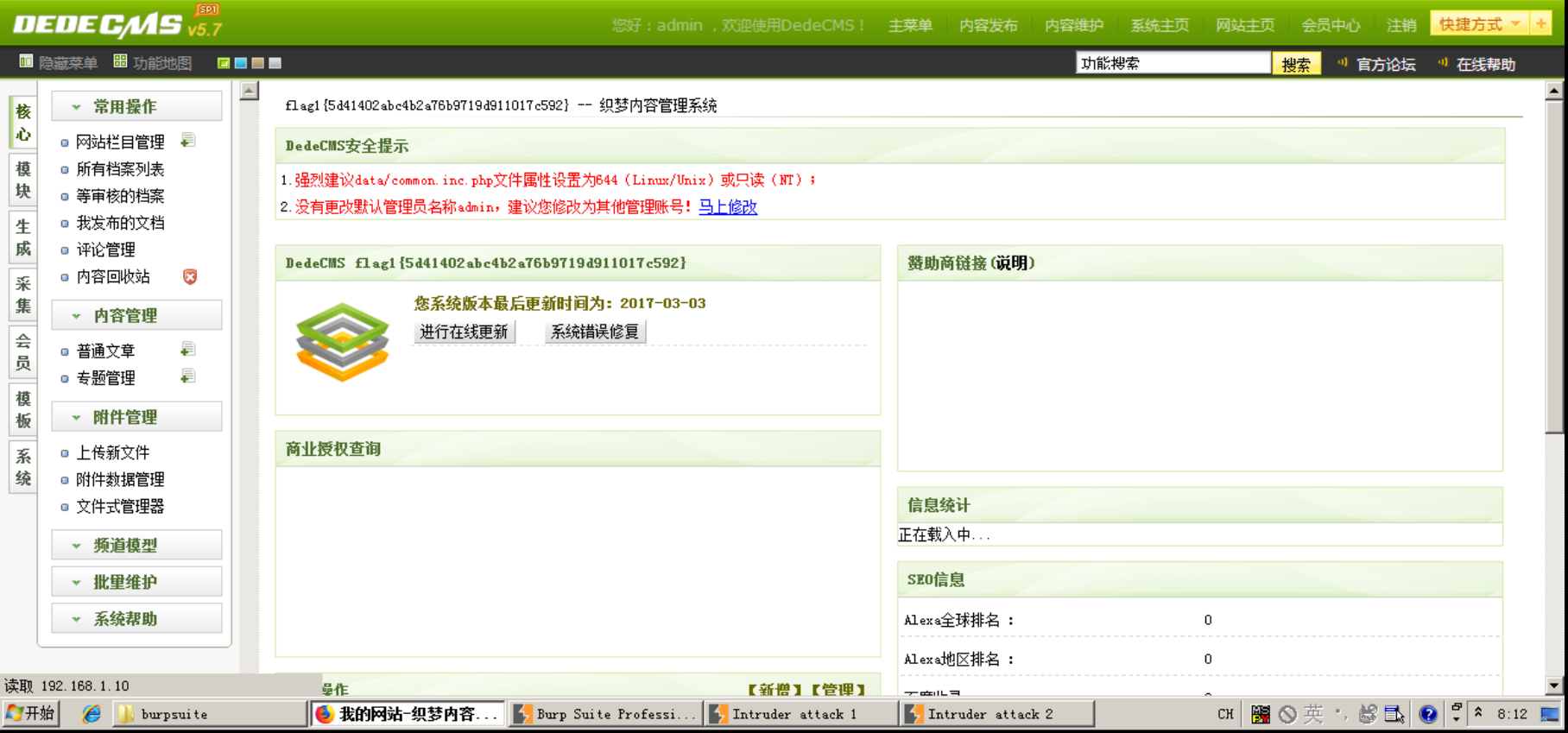Viewport: 1568px width, 733px height.
Task: Click the plus icon beside 快捷方式
Action: tap(1540, 23)
